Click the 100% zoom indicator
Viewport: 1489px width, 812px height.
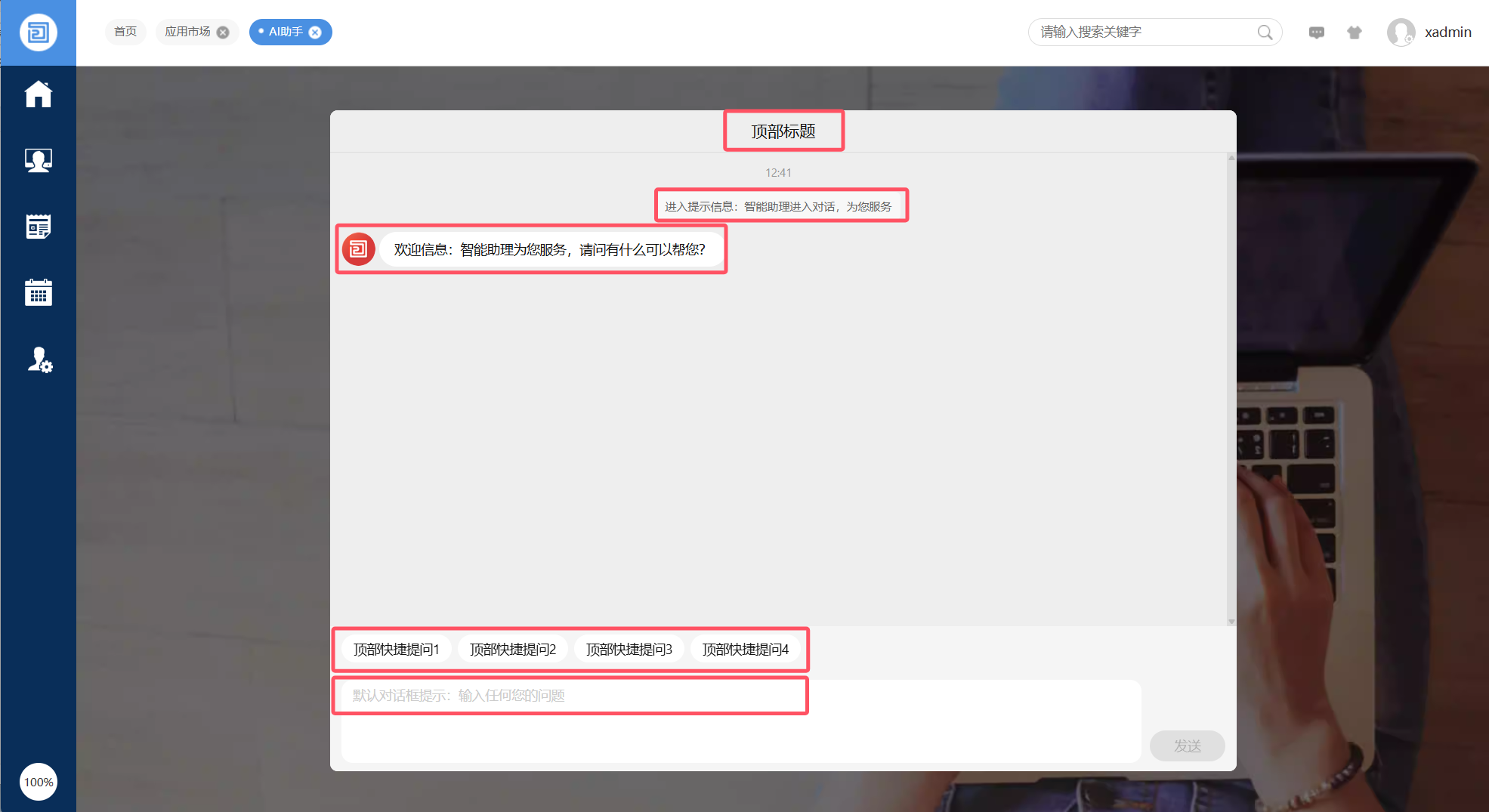[38, 782]
